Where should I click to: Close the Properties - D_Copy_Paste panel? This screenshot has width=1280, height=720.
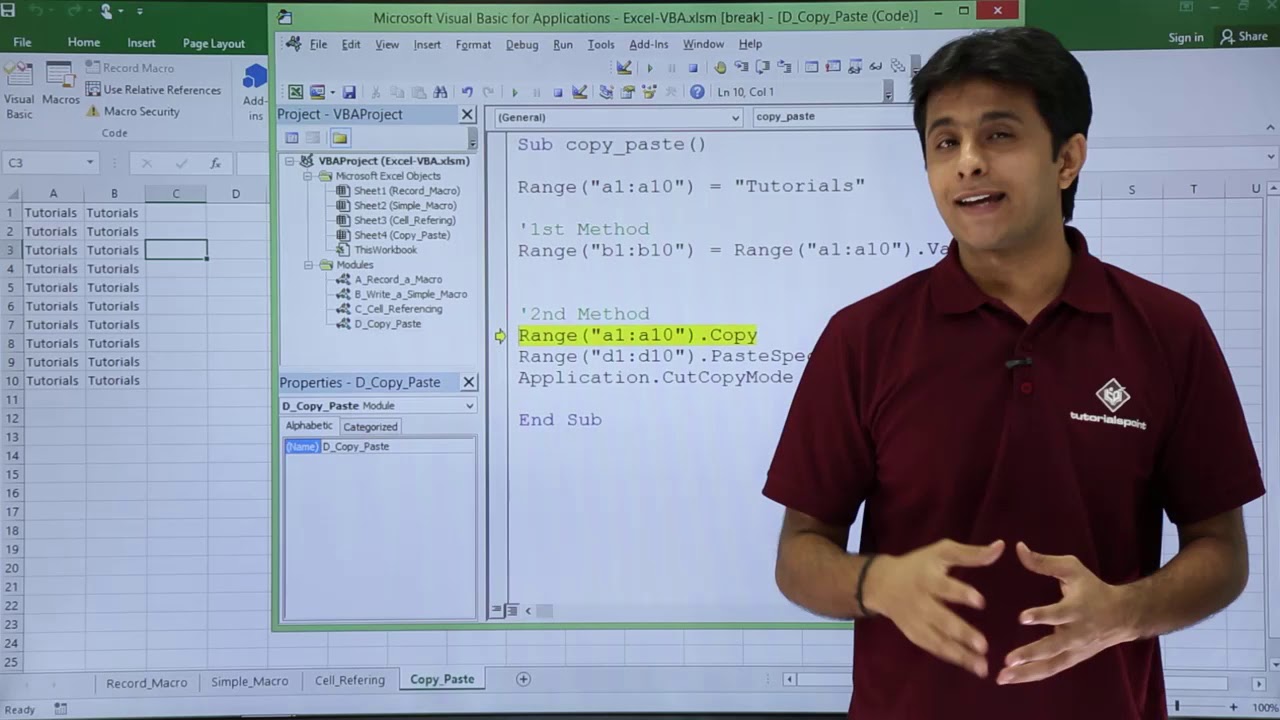468,382
